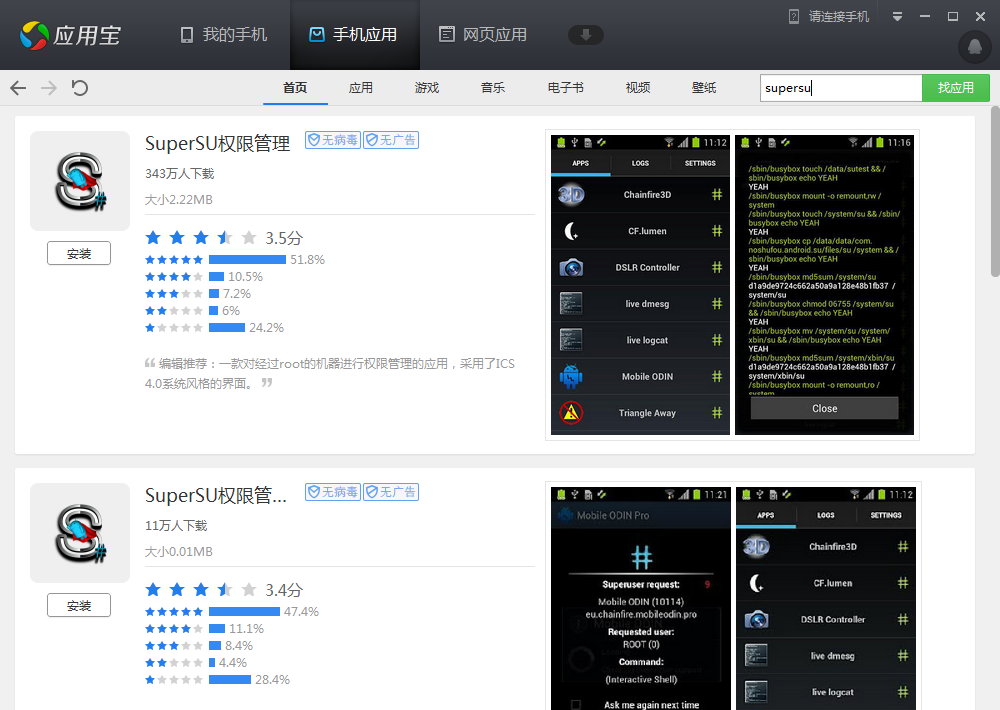Click 无病毒 badge on the first SuperSU result
This screenshot has width=1000, height=710.
coord(333,140)
